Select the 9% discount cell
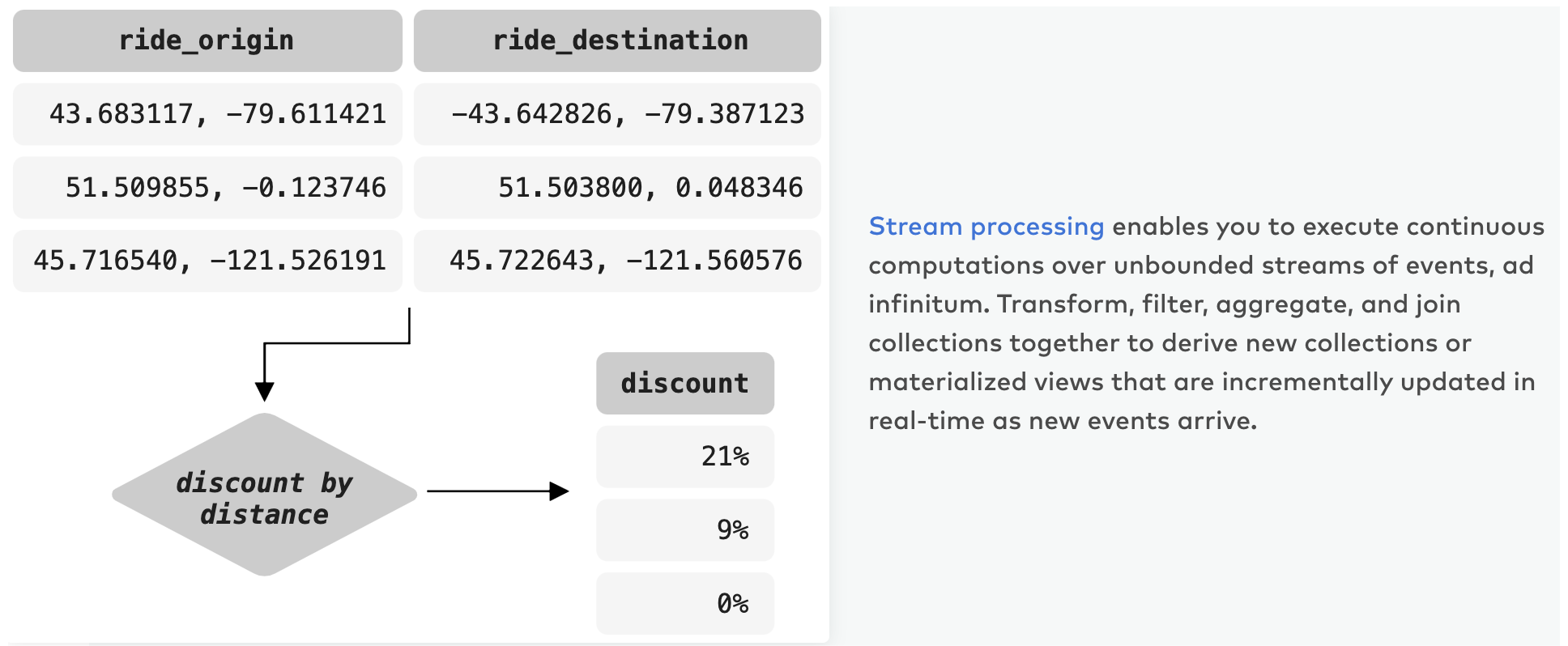 click(x=685, y=530)
